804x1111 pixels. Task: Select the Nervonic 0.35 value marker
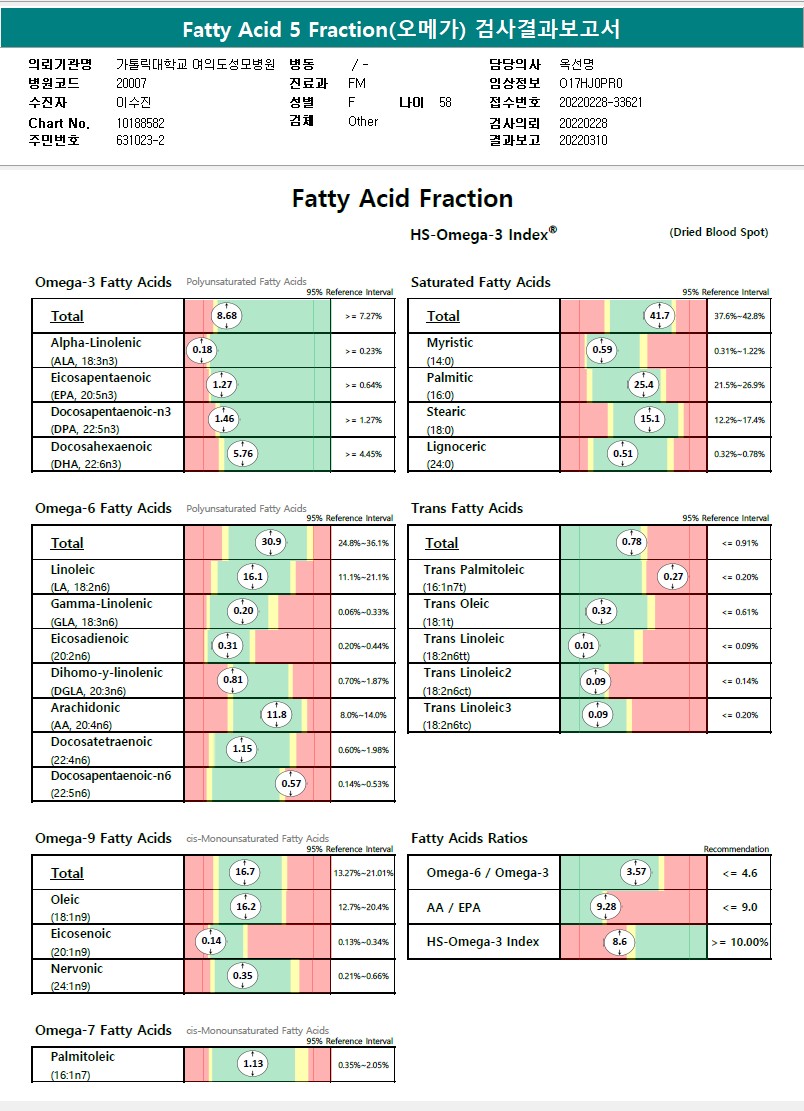click(242, 976)
